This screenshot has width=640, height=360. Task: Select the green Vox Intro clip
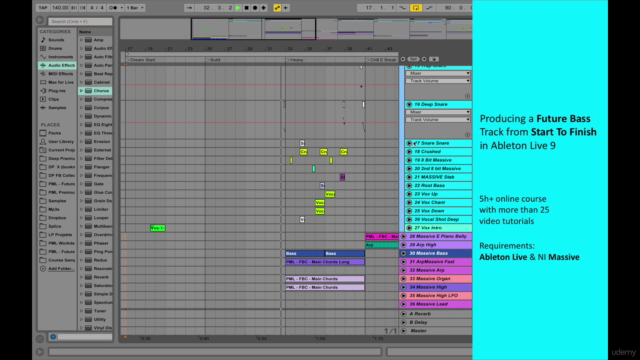[x=158, y=228]
